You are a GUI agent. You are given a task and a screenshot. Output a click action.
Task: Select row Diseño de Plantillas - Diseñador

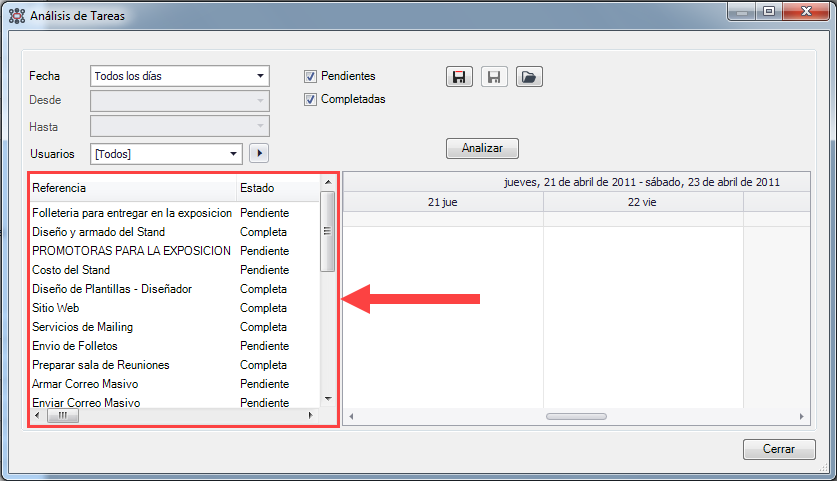pos(175,289)
